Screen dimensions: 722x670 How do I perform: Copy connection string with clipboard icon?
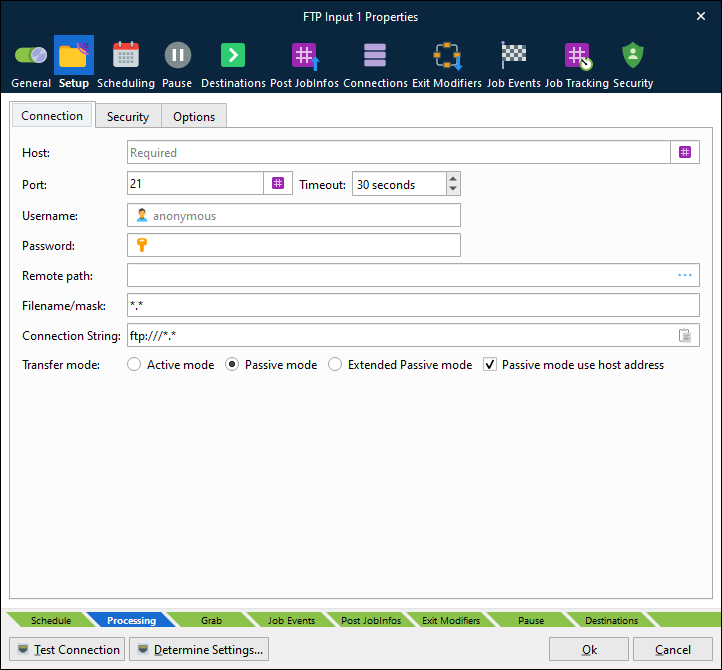coord(685,335)
